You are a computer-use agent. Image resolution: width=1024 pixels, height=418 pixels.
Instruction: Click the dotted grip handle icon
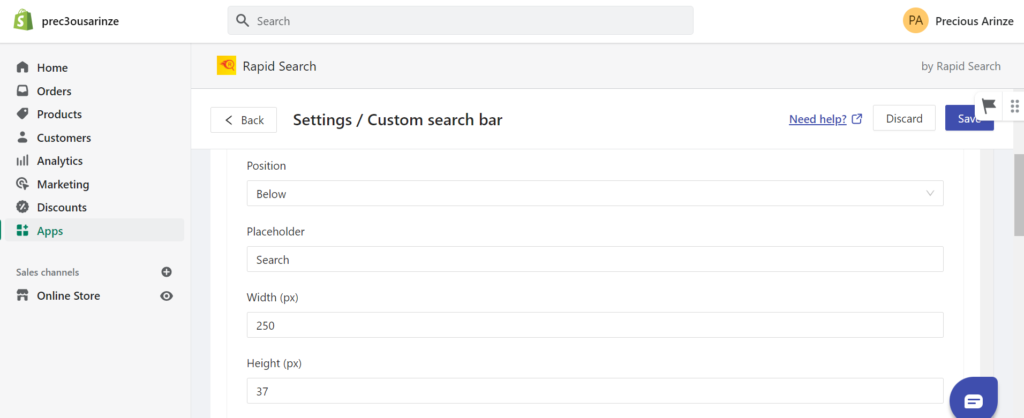[1014, 106]
